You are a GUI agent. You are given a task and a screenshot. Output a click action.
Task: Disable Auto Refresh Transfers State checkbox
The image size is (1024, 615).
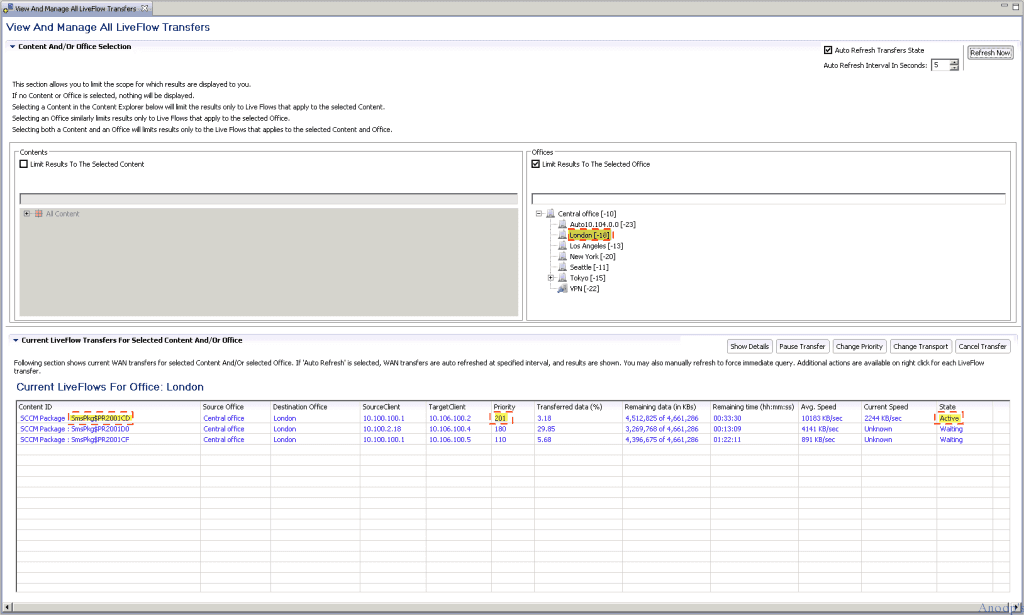point(828,50)
